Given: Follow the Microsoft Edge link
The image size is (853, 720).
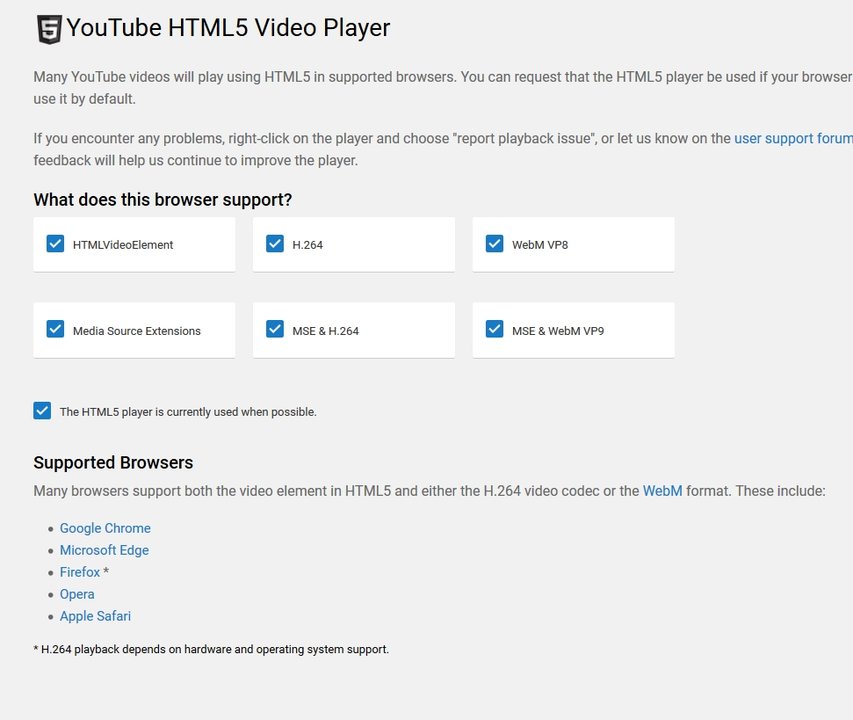Looking at the screenshot, I should tap(104, 550).
